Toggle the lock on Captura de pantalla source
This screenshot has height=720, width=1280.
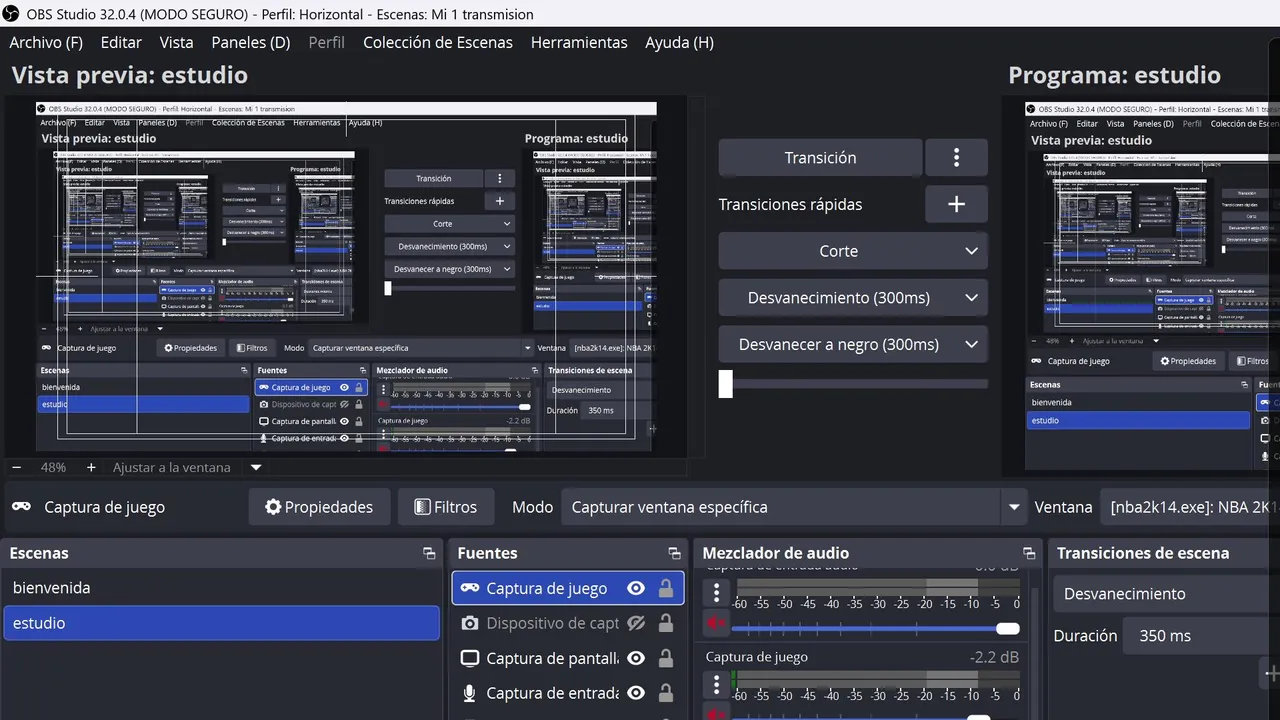tap(665, 658)
